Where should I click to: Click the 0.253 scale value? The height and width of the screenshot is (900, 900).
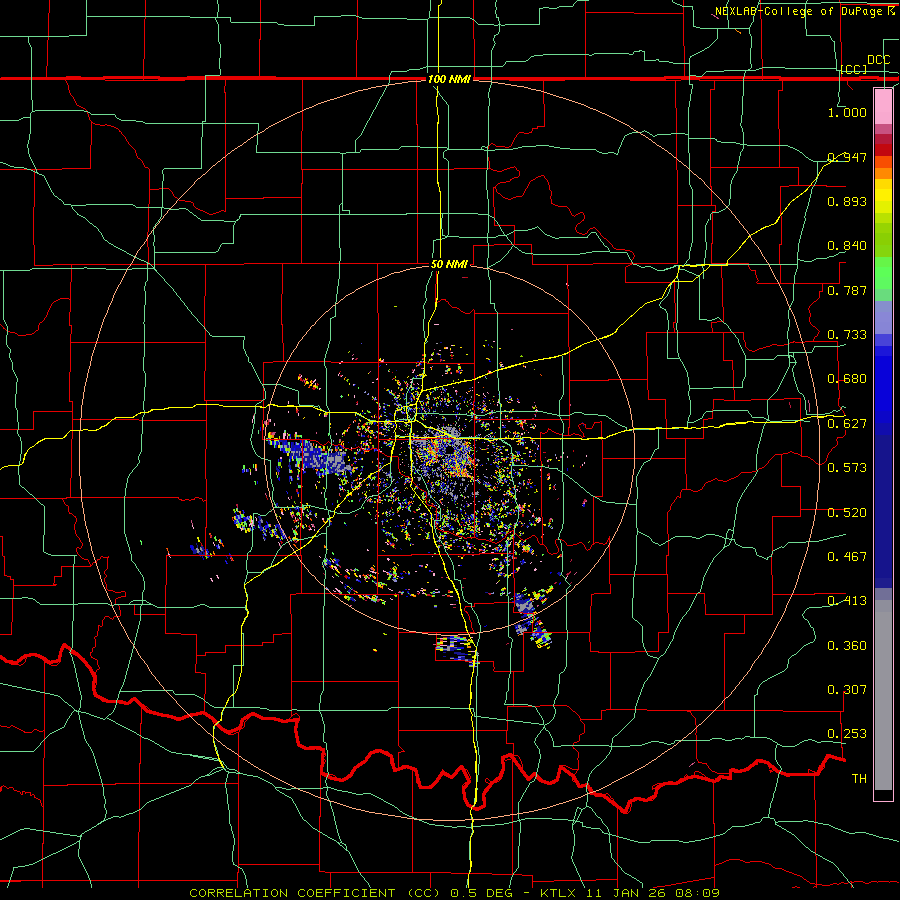point(847,734)
